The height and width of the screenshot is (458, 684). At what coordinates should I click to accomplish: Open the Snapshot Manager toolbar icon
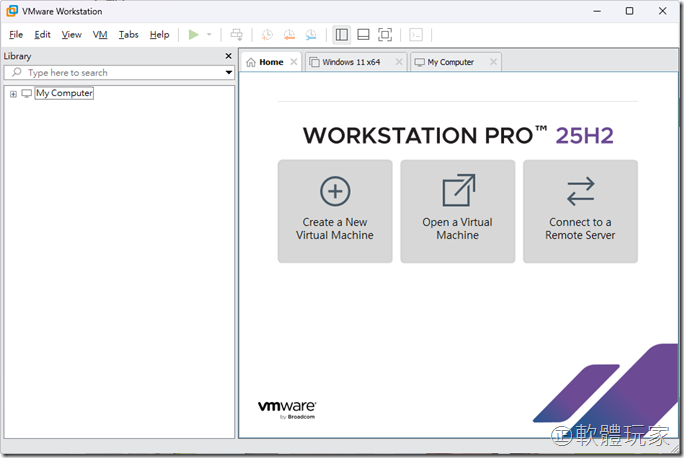312,34
